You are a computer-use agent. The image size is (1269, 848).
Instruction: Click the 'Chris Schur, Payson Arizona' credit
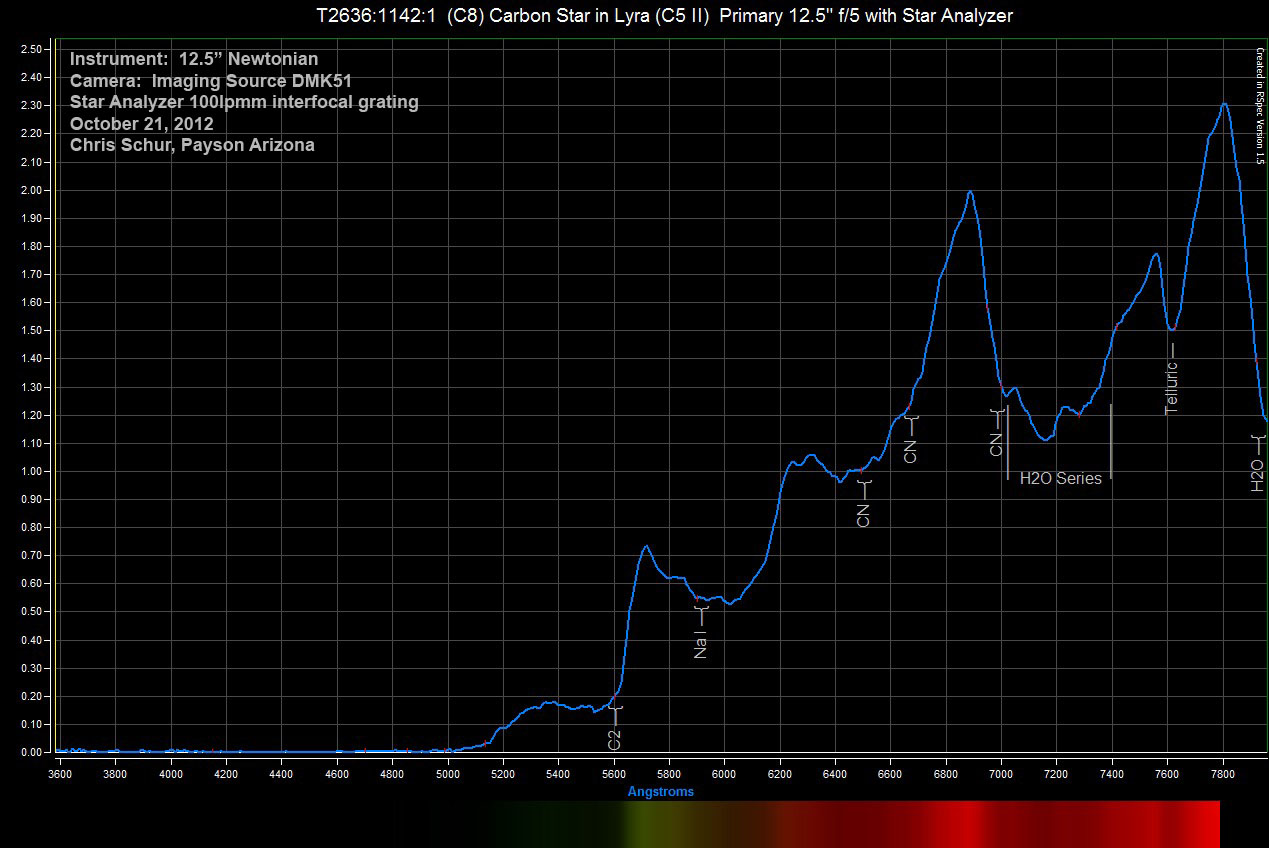tap(192, 145)
